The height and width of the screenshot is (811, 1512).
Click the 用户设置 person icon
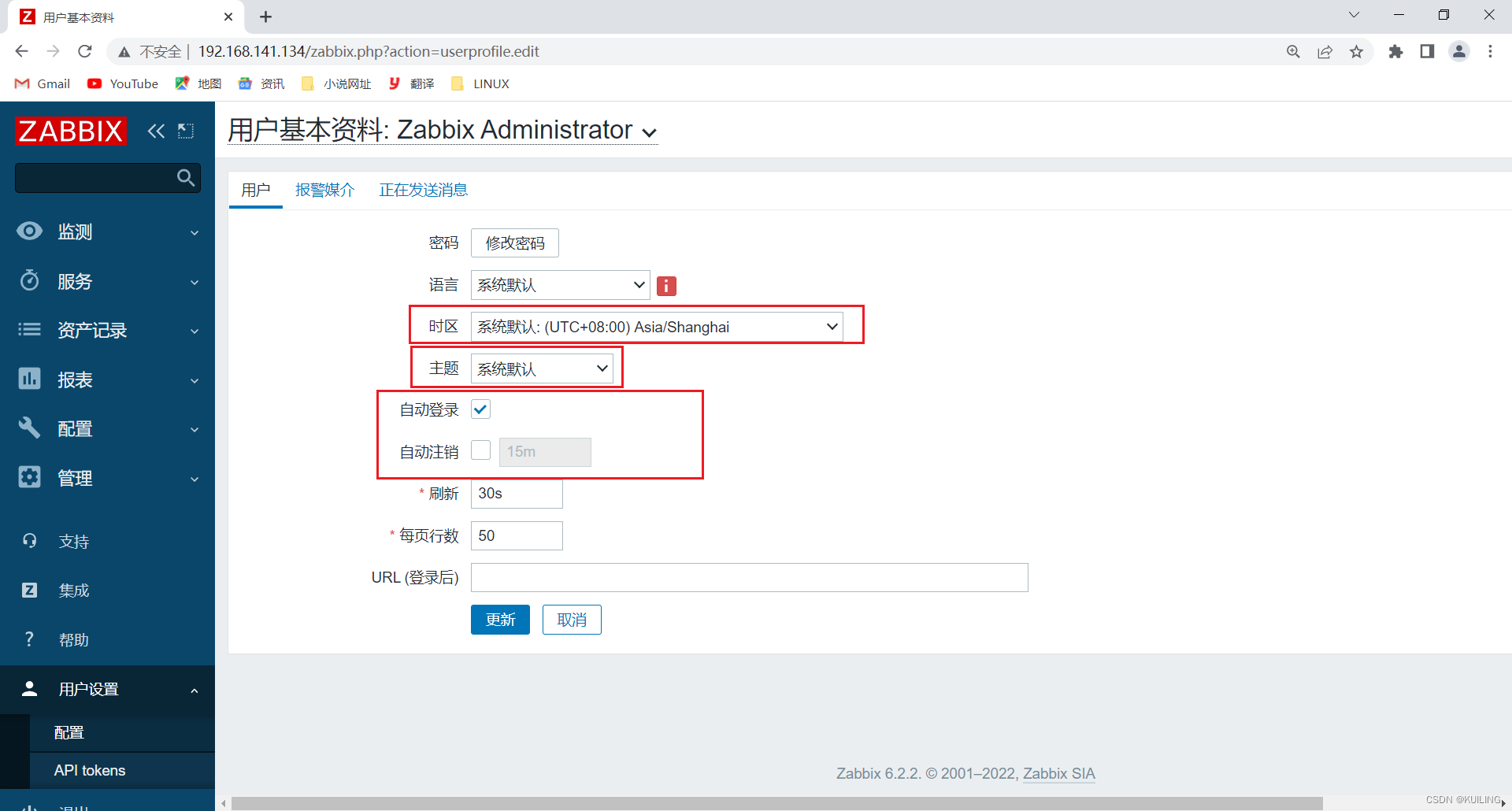click(29, 689)
